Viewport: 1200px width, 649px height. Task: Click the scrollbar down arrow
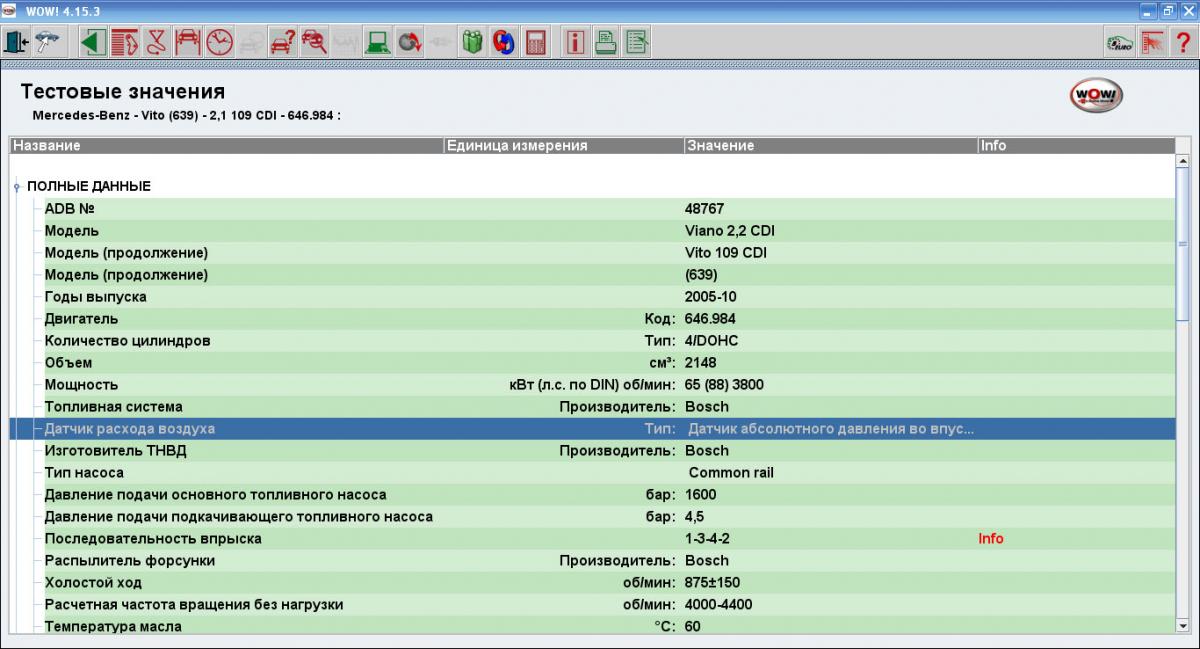tap(1183, 627)
